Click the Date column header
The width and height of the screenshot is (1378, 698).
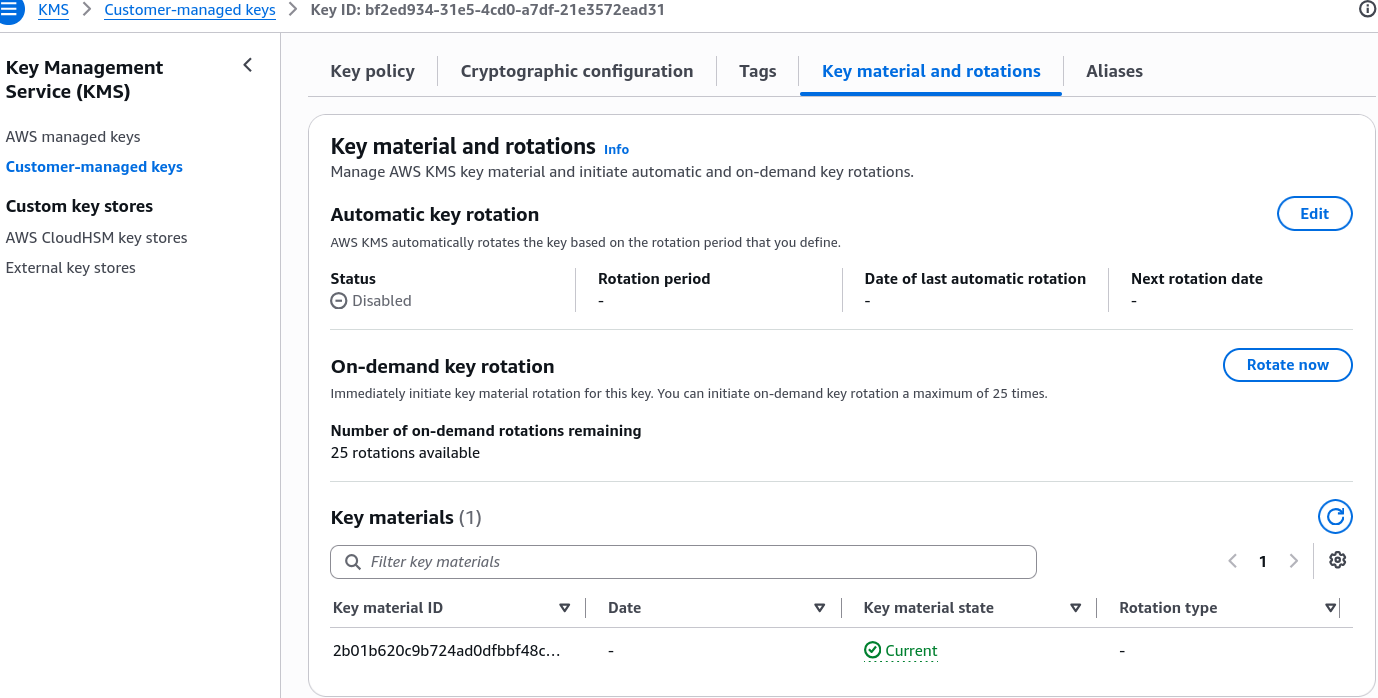pyautogui.click(x=625, y=608)
